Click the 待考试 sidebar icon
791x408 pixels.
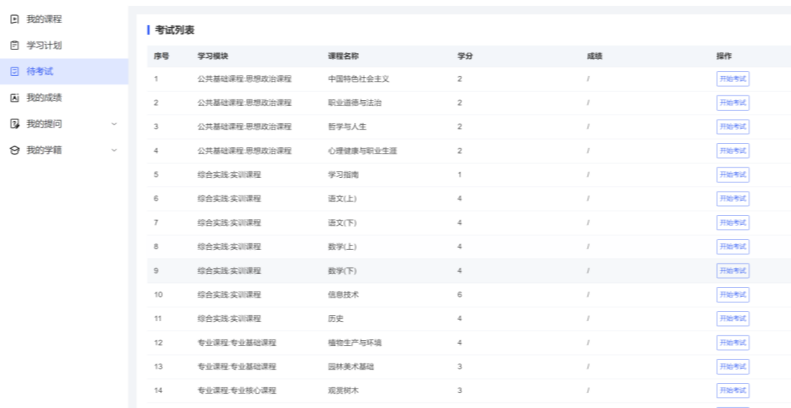(x=15, y=72)
